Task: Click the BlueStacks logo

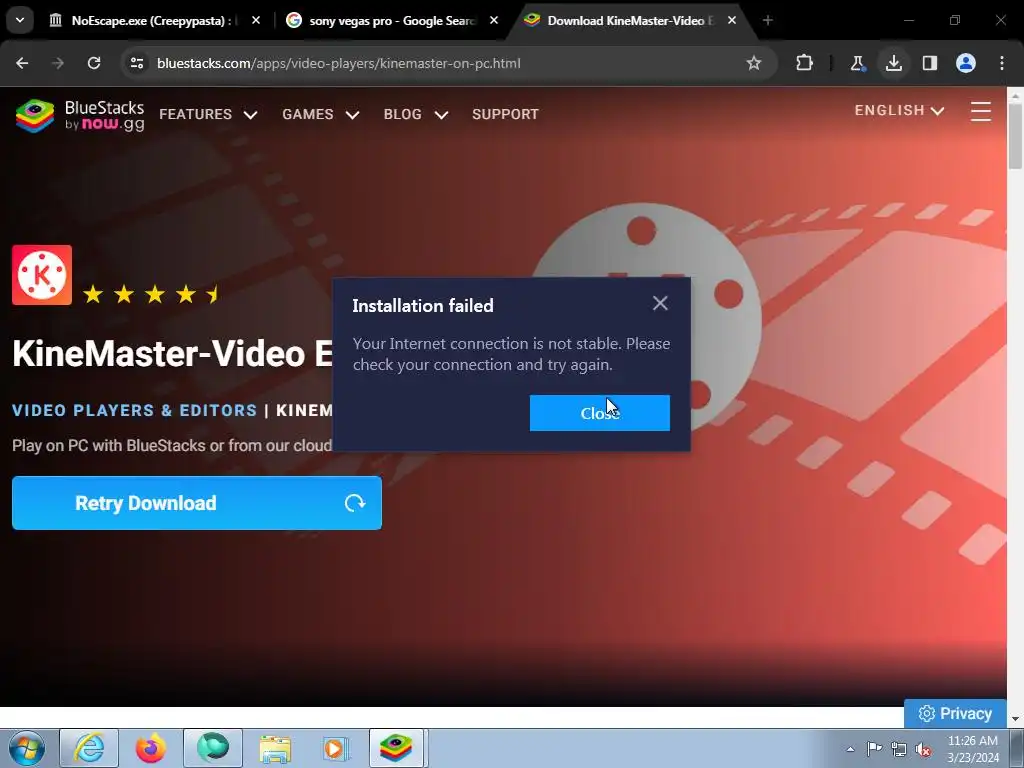Action: tap(80, 116)
